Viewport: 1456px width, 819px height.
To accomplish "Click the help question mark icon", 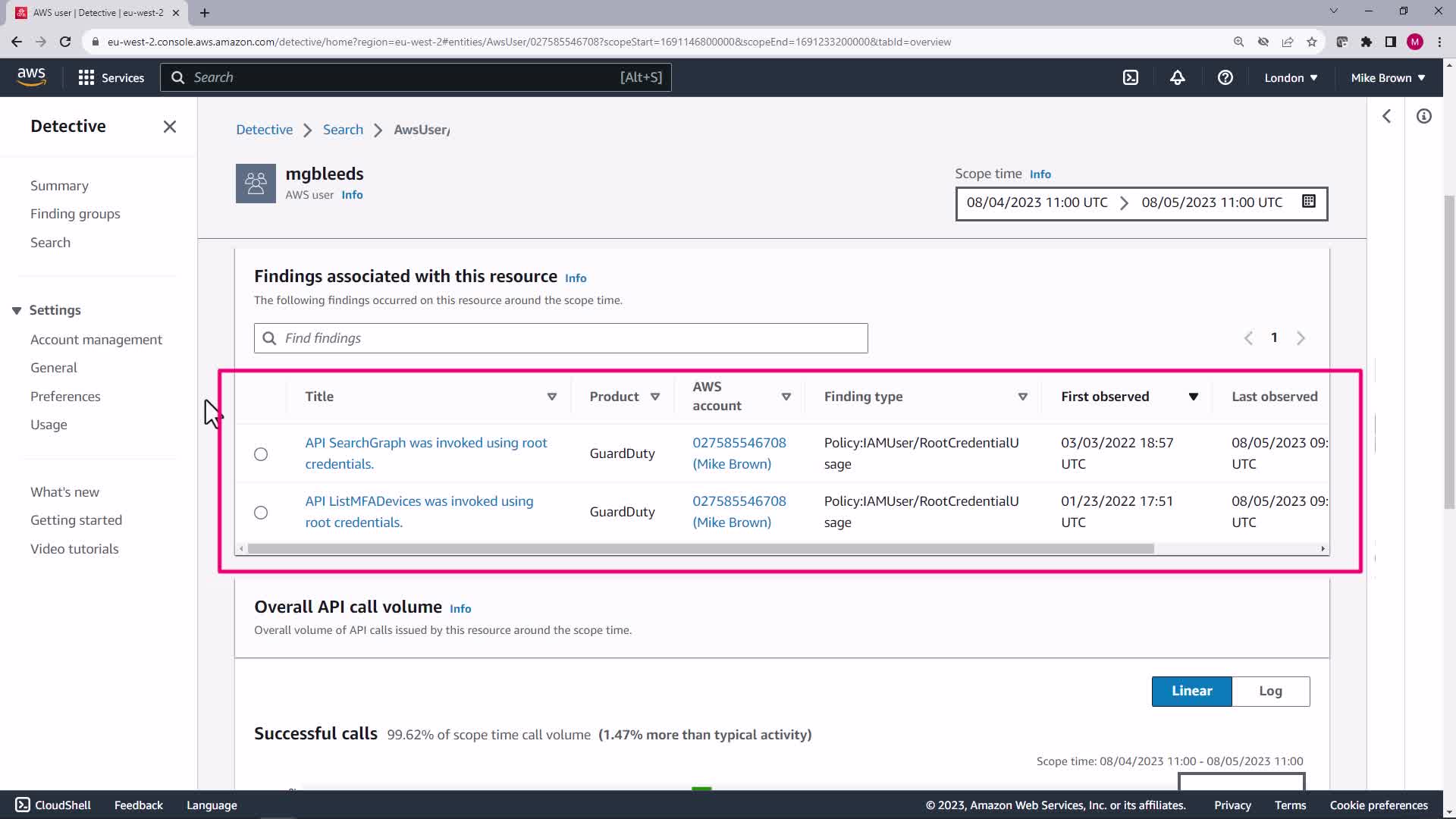I will [1225, 77].
